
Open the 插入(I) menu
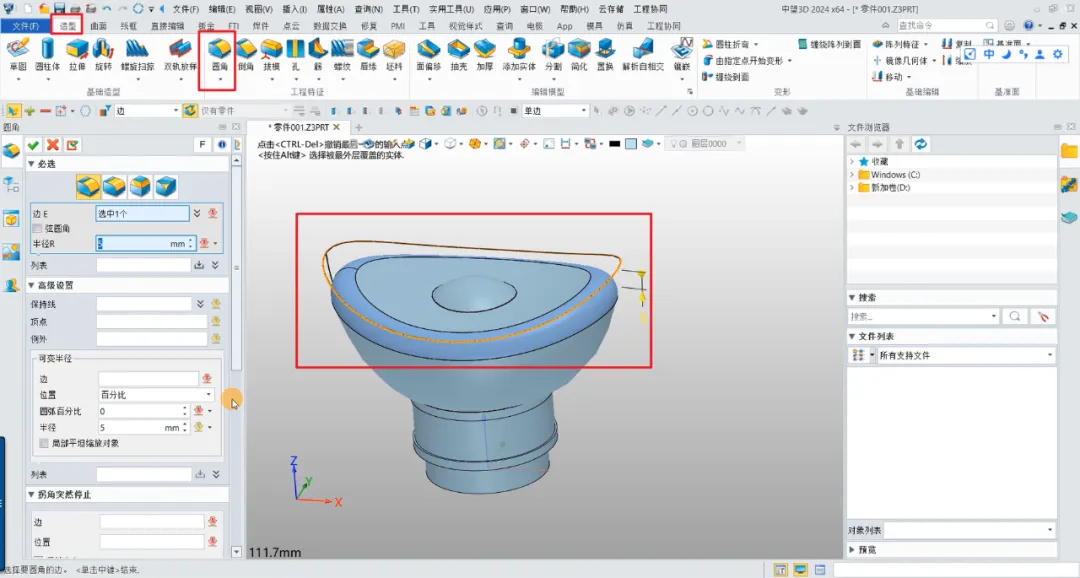pos(294,8)
